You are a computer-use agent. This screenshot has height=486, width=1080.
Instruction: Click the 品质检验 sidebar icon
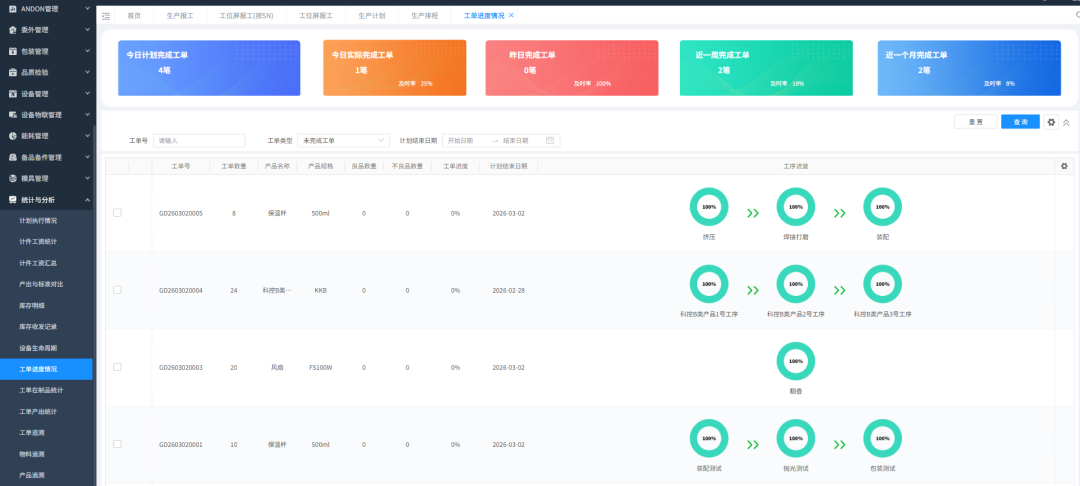(12, 72)
